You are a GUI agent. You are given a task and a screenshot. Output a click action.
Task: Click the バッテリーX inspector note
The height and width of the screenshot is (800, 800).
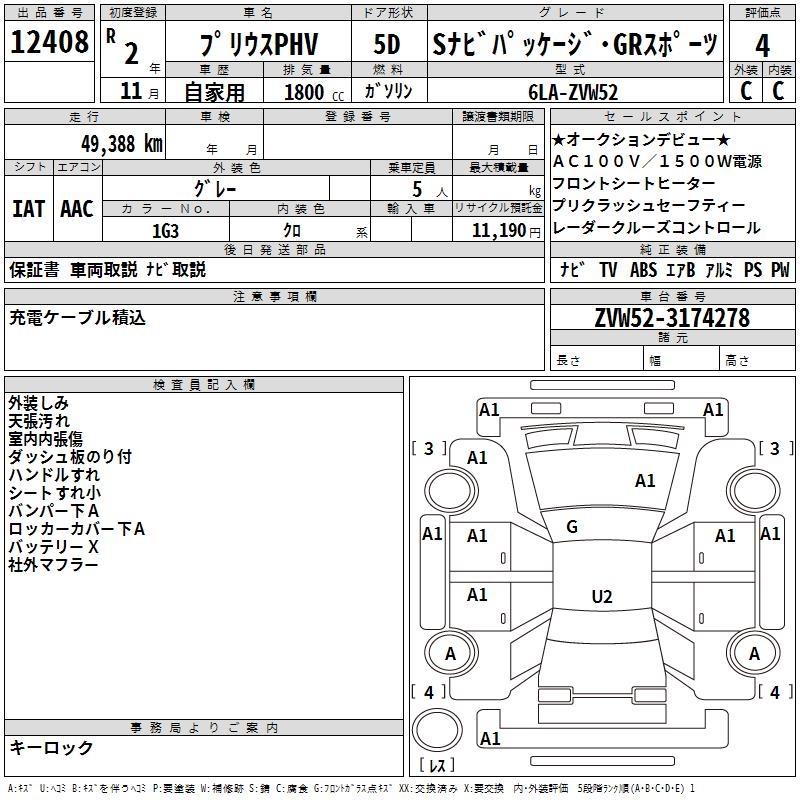(54, 547)
